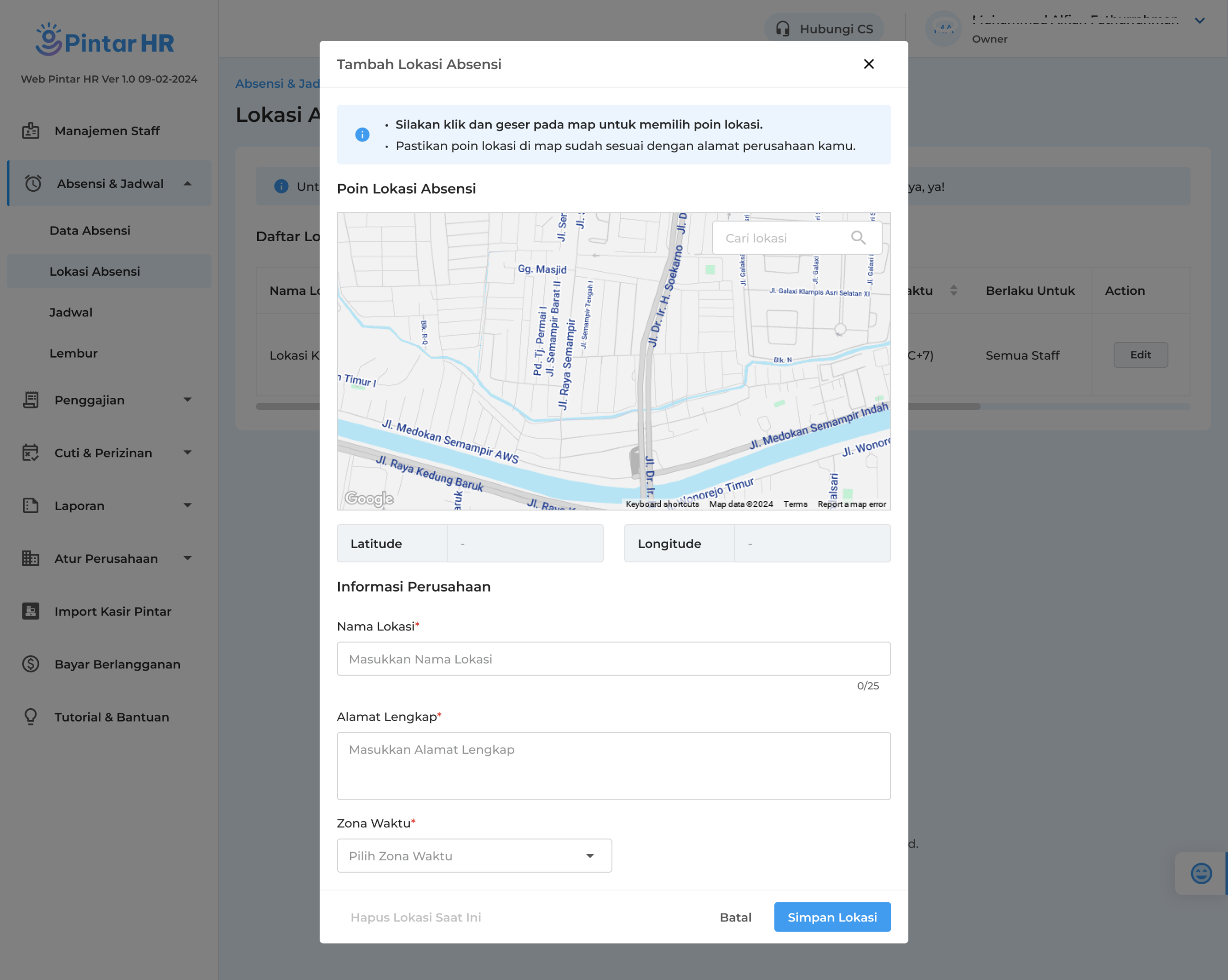Click the Atur Perusahaan building icon
Image resolution: width=1228 pixels, height=980 pixels.
click(31, 559)
